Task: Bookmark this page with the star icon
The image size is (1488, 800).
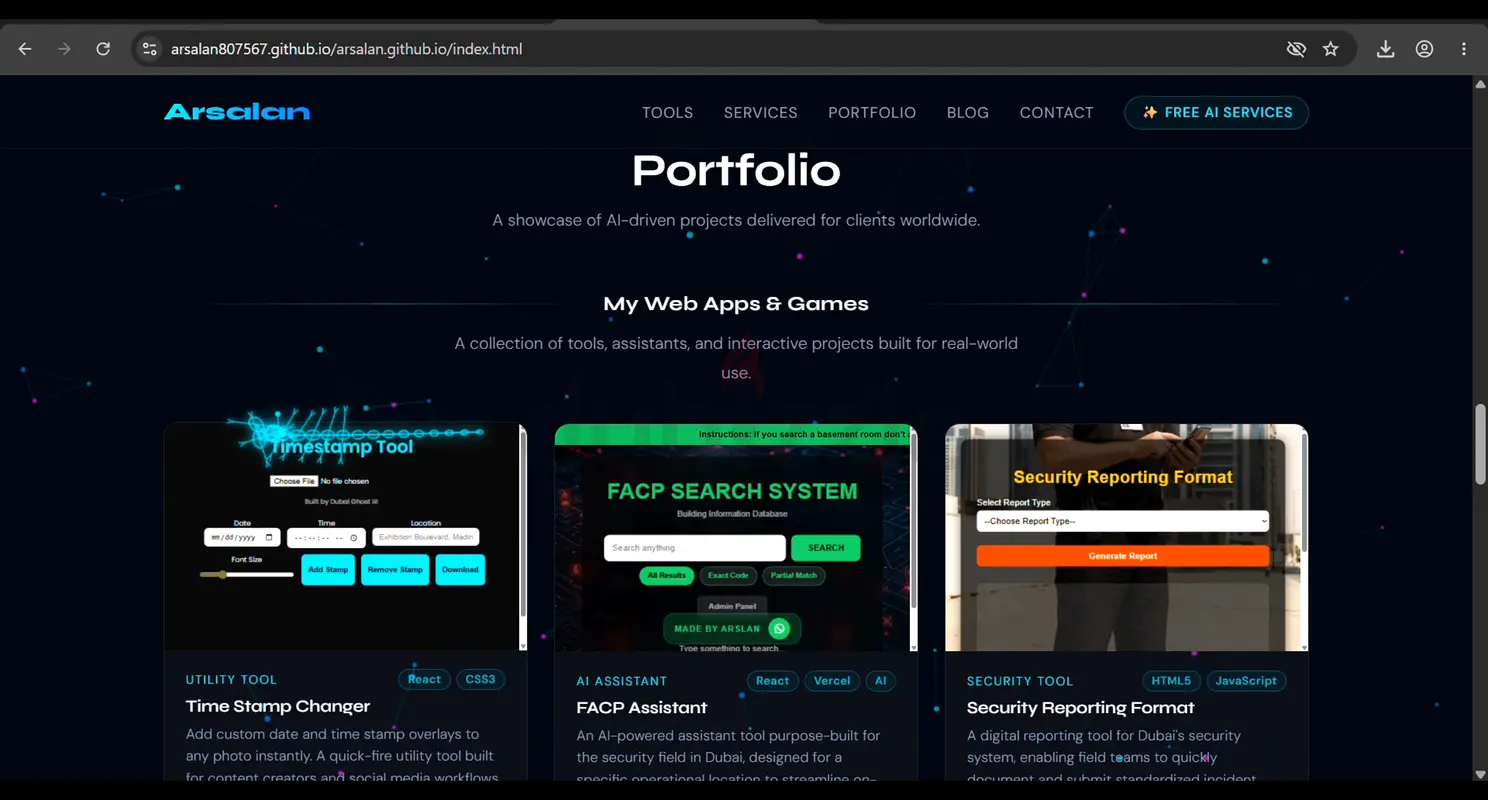Action: tap(1331, 49)
